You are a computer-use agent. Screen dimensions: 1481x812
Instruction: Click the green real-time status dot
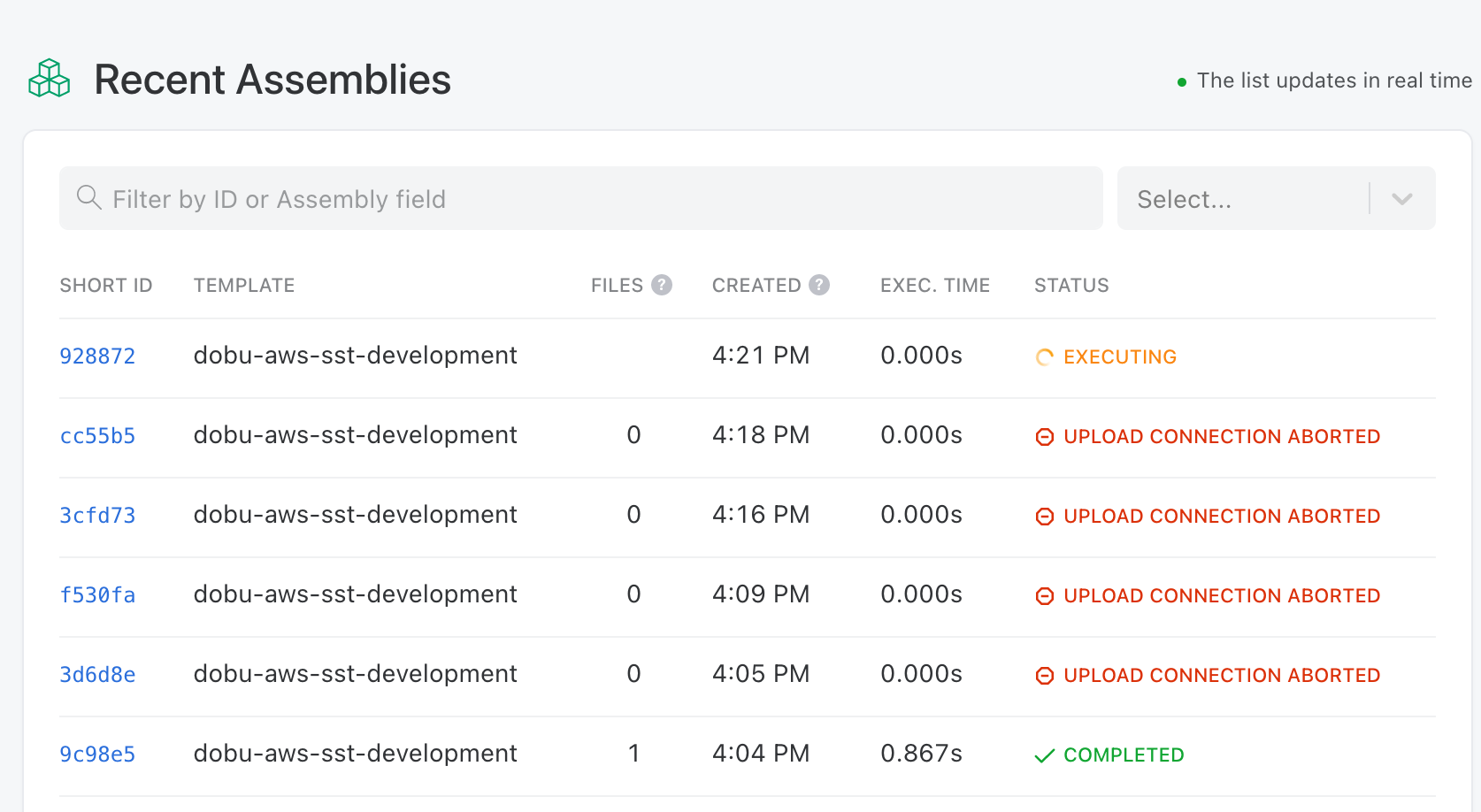pos(1182,82)
